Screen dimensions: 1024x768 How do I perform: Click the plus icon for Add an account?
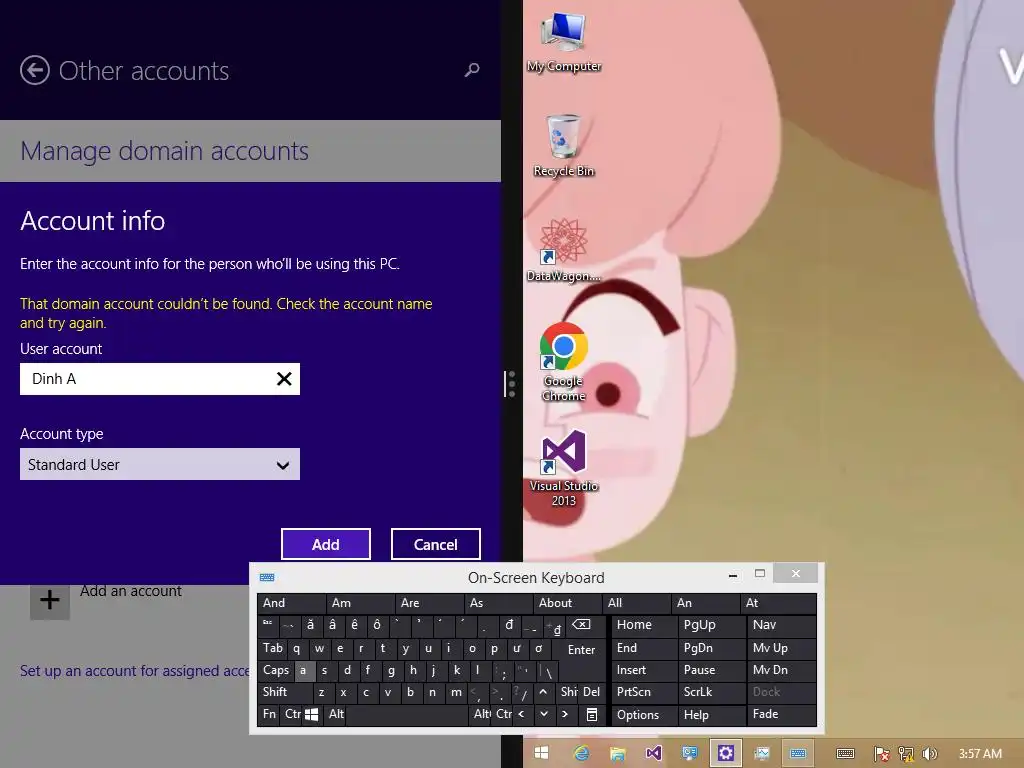[50, 600]
